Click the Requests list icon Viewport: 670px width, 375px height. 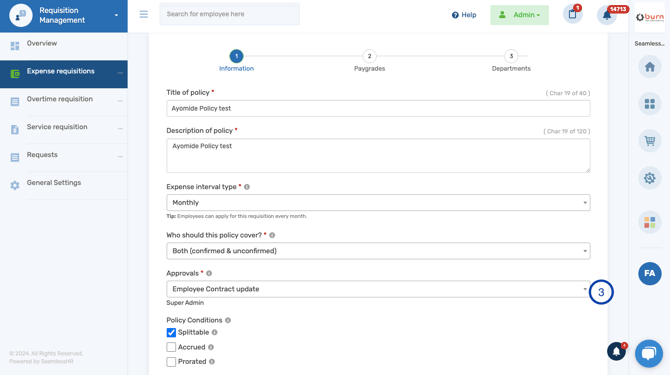click(x=15, y=158)
